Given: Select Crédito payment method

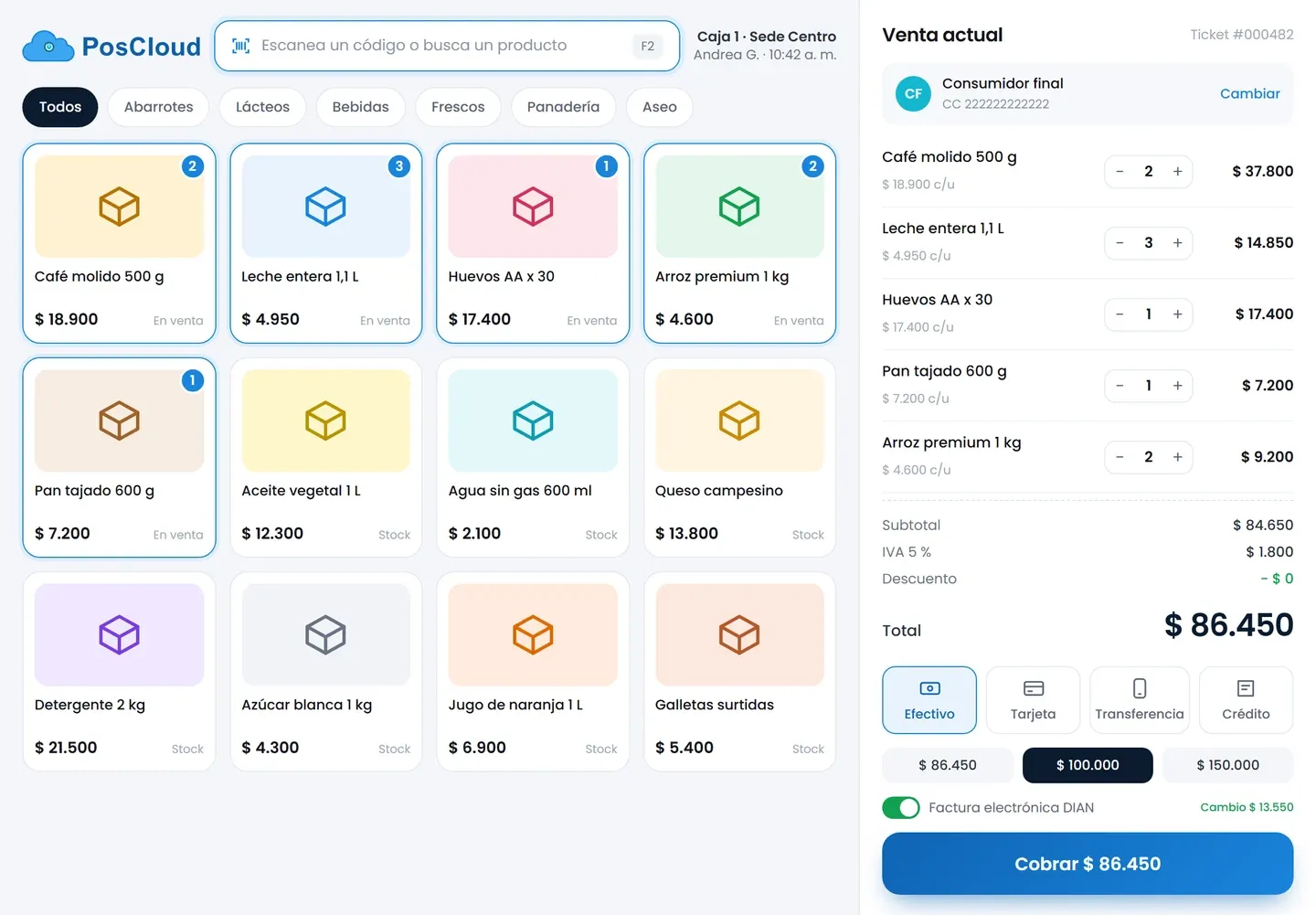Looking at the screenshot, I should [x=1246, y=700].
